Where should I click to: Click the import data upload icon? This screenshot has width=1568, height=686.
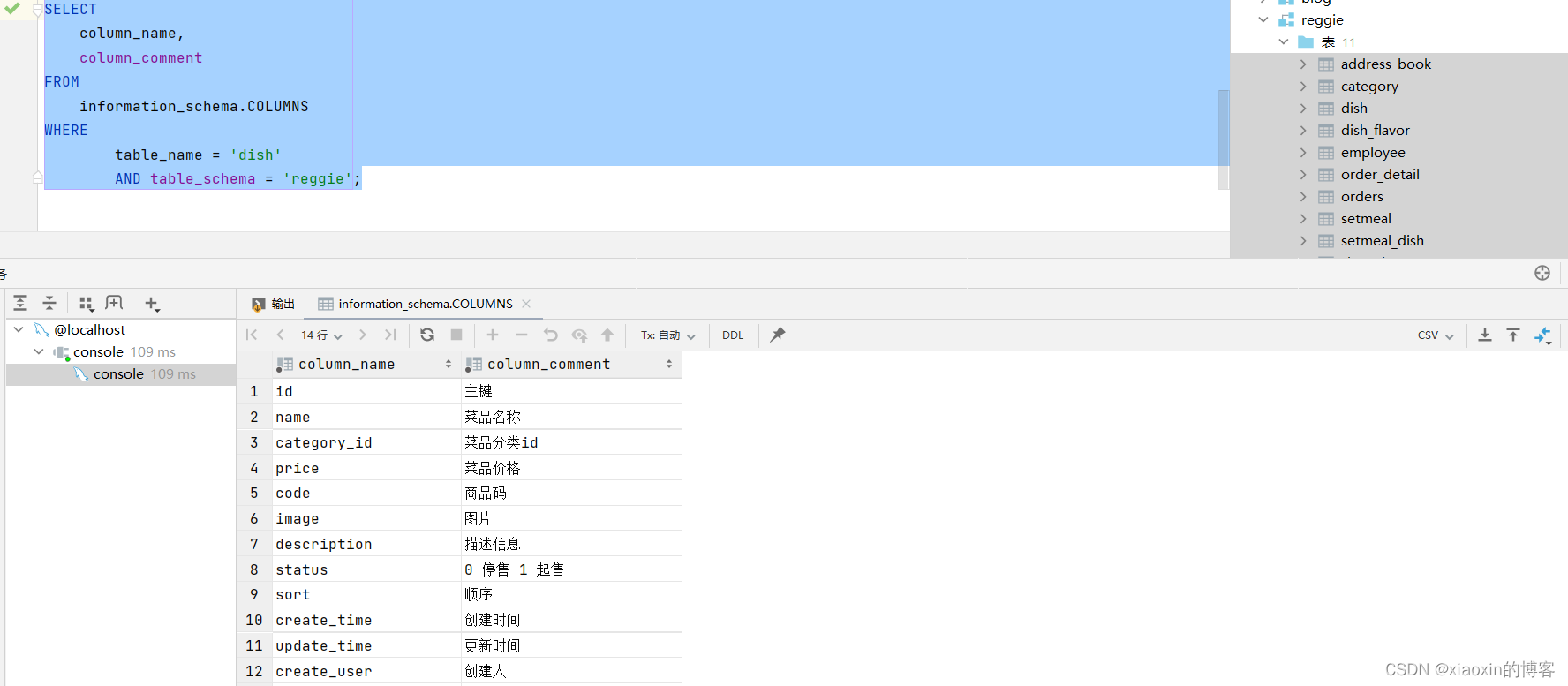1513,335
